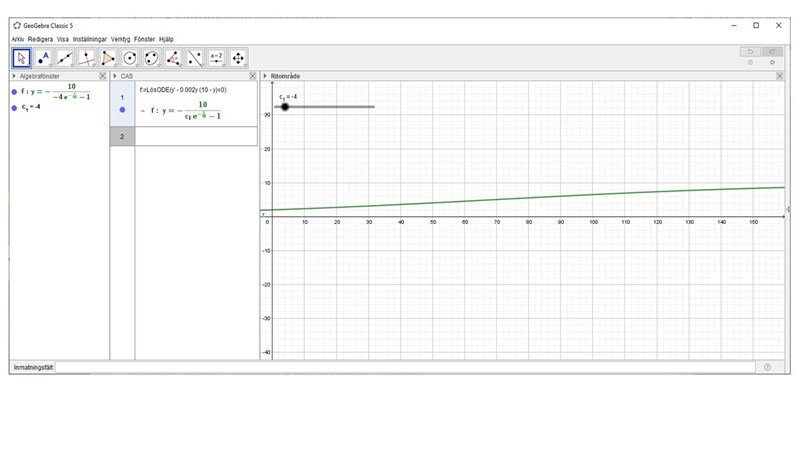This screenshot has width=800, height=450.
Task: Open the Redigera menu
Action: [x=40, y=39]
